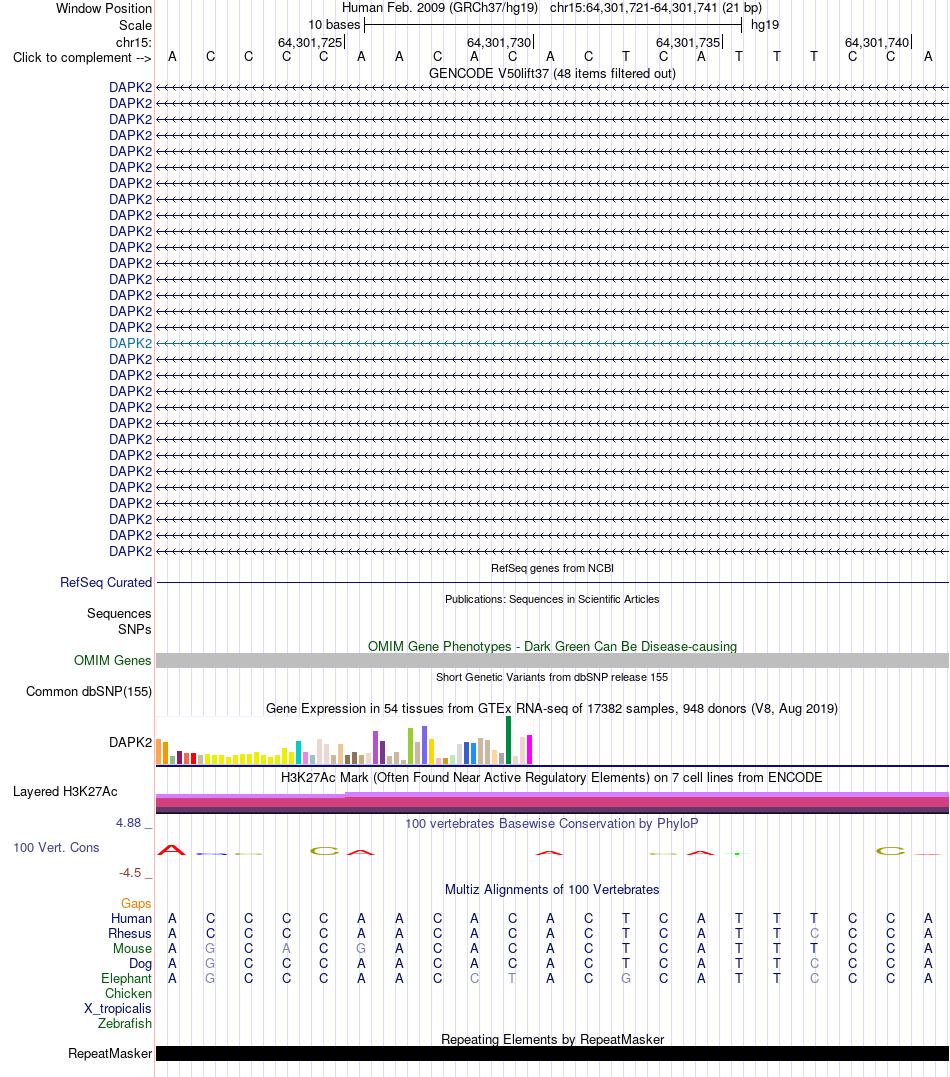Select the 'Human' alignment row label

(131, 918)
